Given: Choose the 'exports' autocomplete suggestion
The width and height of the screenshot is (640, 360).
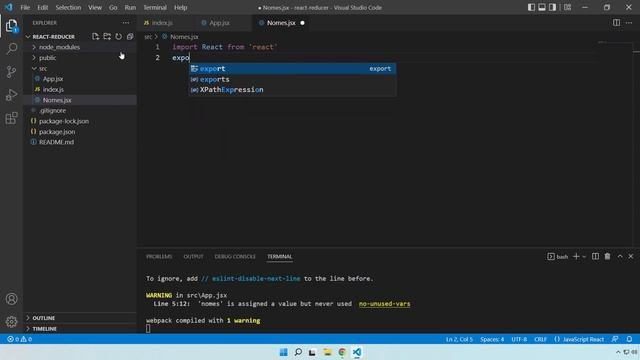Looking at the screenshot, I should [292, 79].
